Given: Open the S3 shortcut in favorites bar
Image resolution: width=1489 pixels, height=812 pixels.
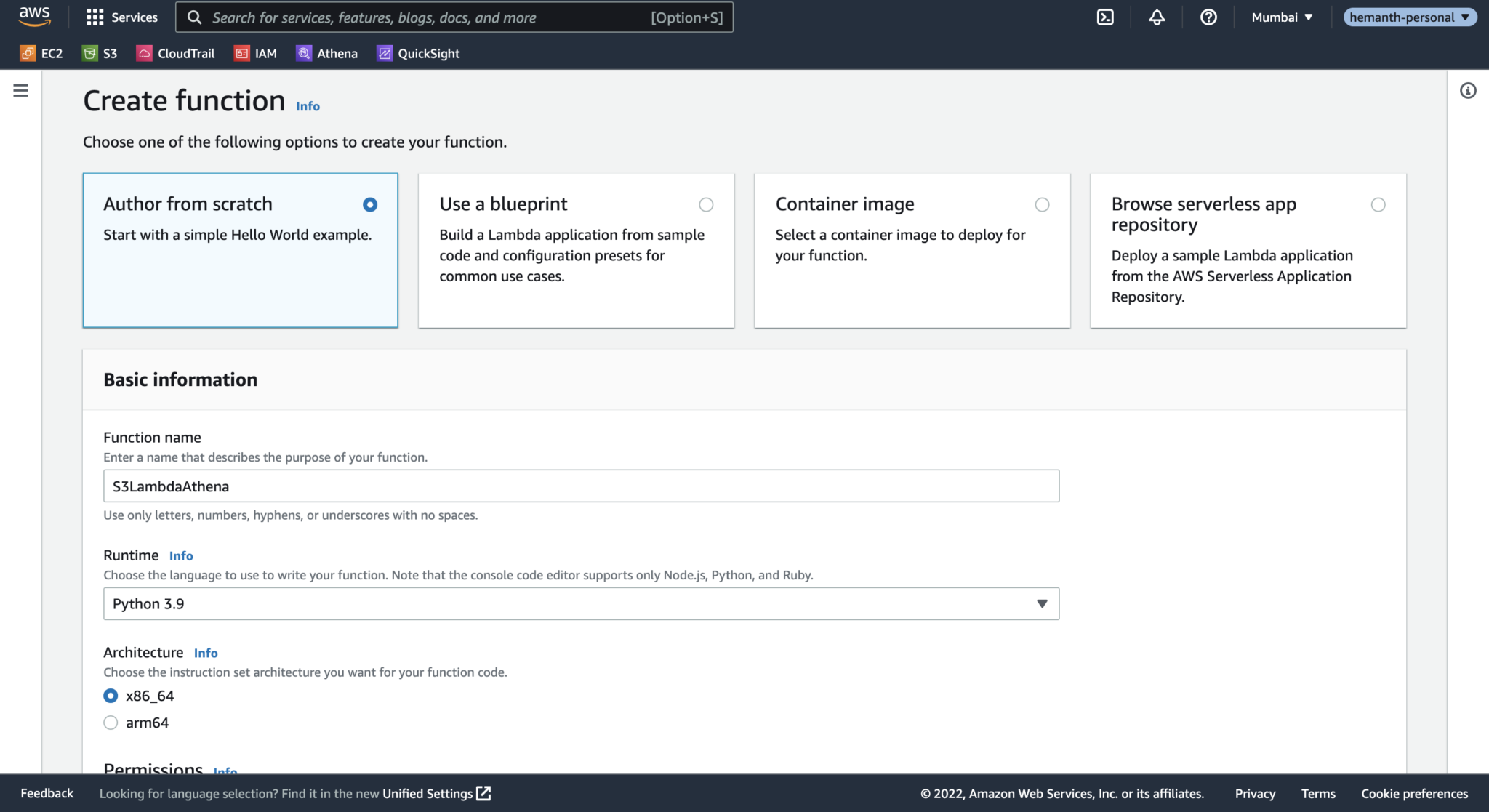Looking at the screenshot, I should [100, 53].
